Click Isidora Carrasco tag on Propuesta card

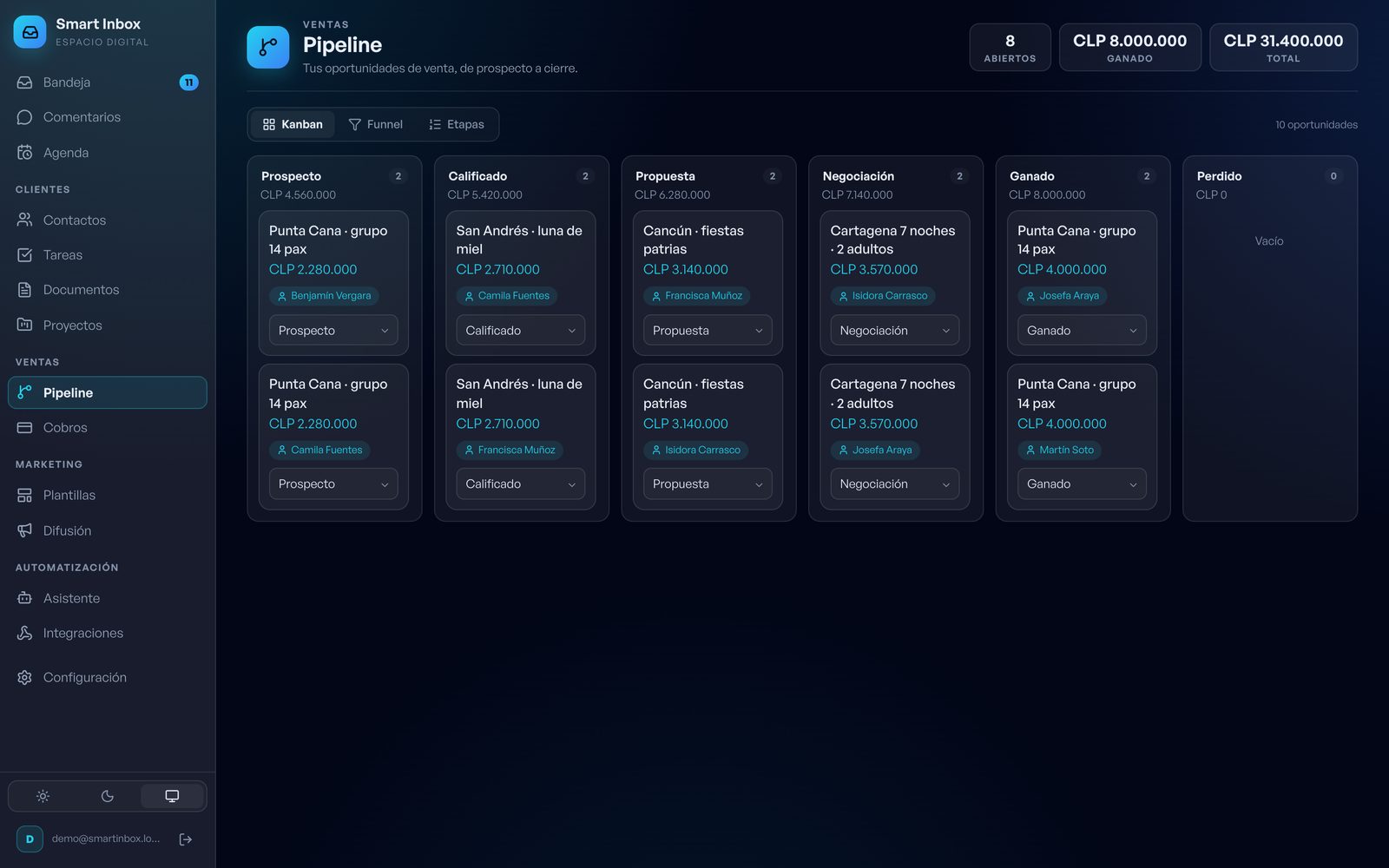click(x=695, y=450)
